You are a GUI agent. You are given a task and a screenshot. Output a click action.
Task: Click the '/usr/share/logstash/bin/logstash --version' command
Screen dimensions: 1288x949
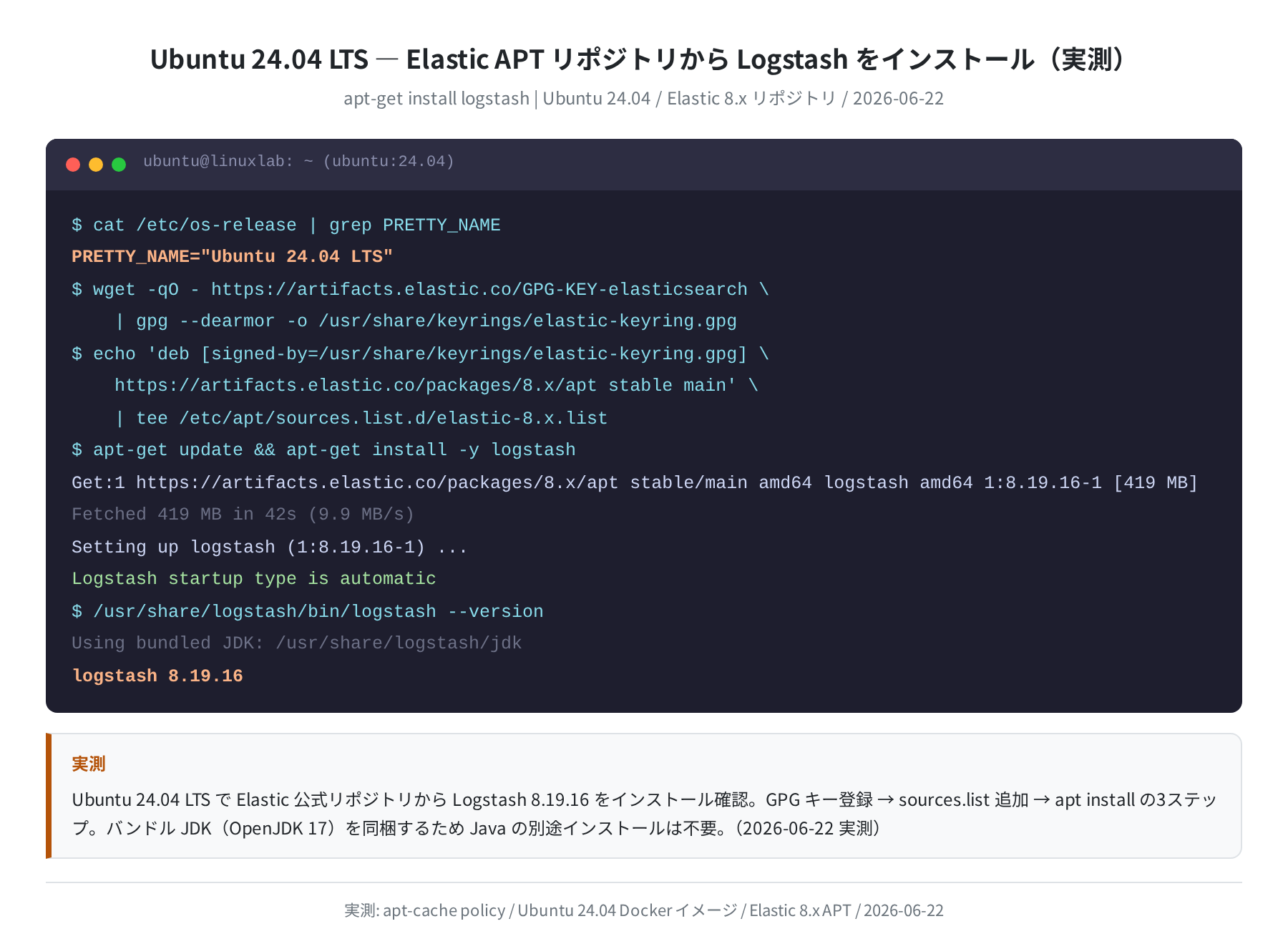(308, 612)
